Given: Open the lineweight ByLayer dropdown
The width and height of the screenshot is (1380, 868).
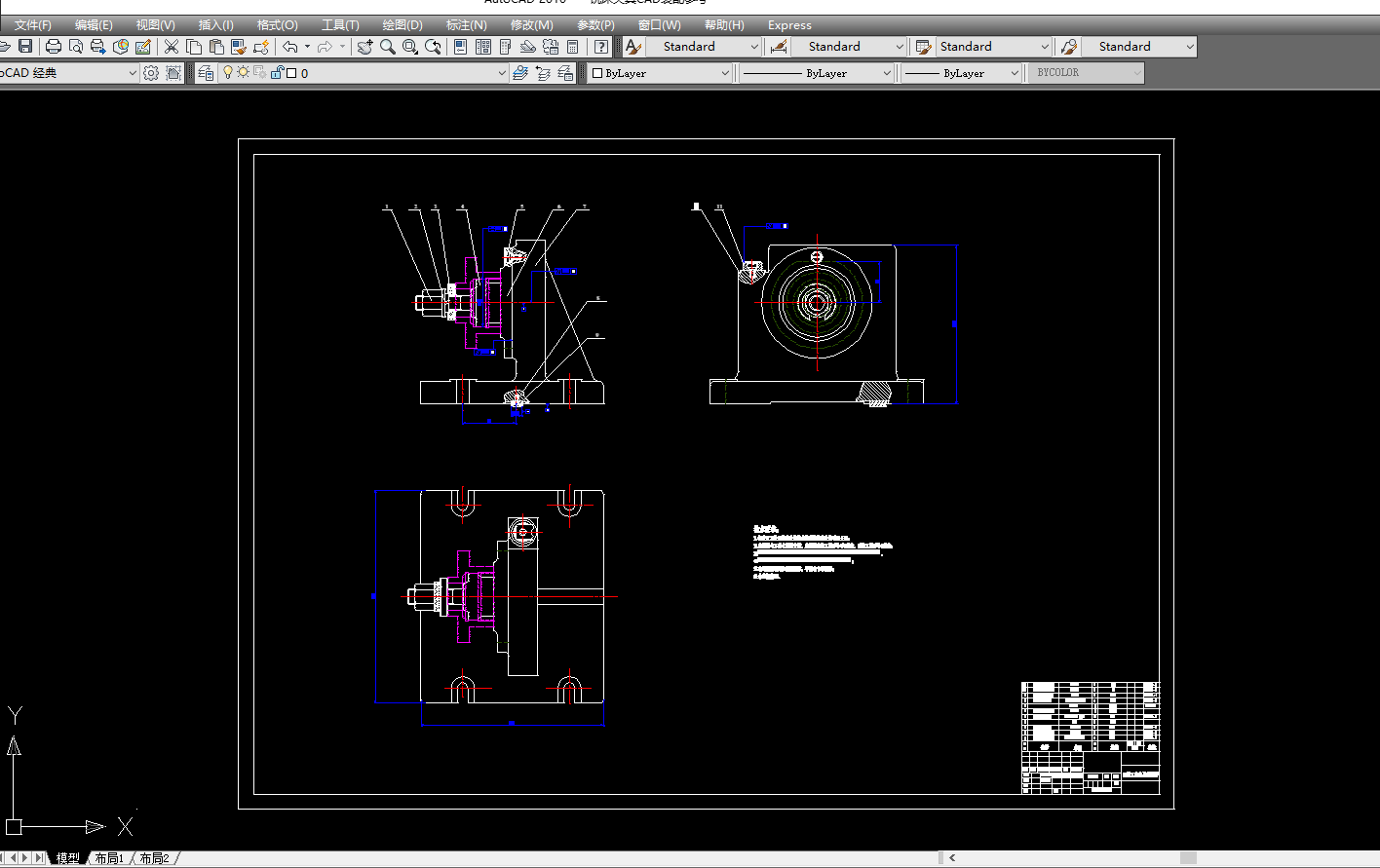Looking at the screenshot, I should click(x=961, y=73).
